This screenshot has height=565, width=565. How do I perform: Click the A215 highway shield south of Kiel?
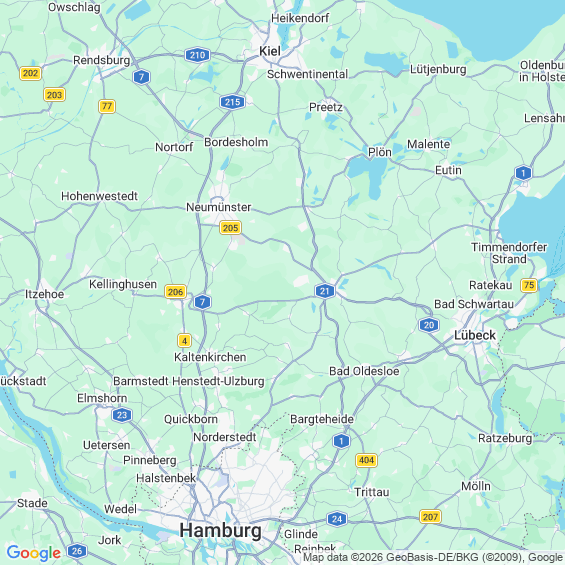pyautogui.click(x=232, y=102)
